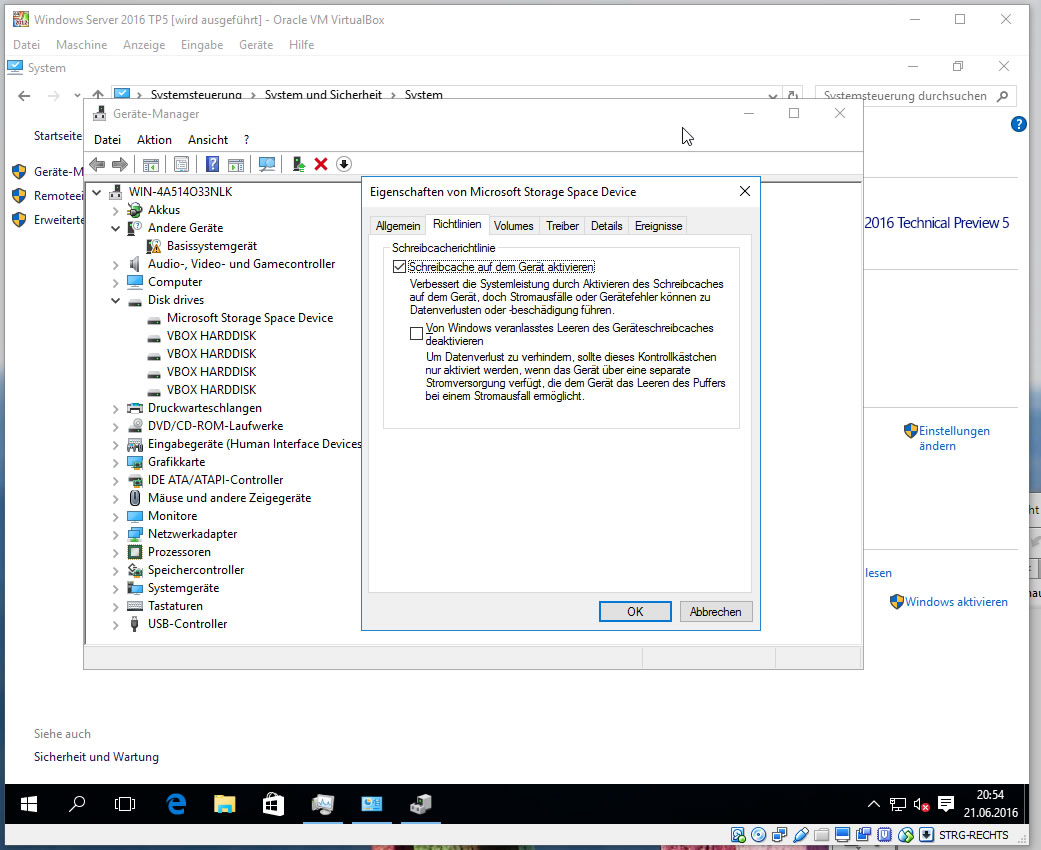The height and width of the screenshot is (850, 1041).
Task: Open the 'Sicherheit und Wartung' link
Action: pos(96,756)
